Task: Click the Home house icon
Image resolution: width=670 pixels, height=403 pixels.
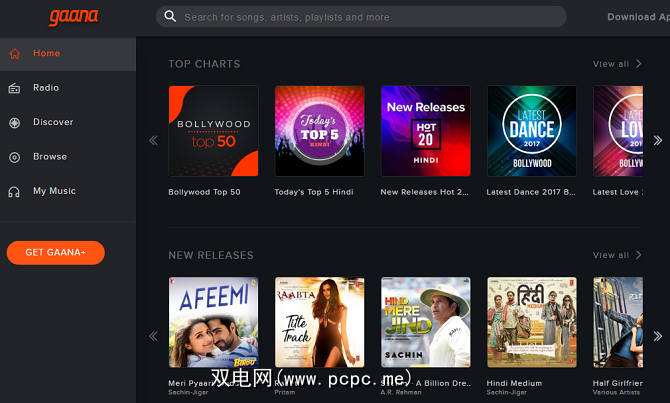Action: (x=15, y=53)
